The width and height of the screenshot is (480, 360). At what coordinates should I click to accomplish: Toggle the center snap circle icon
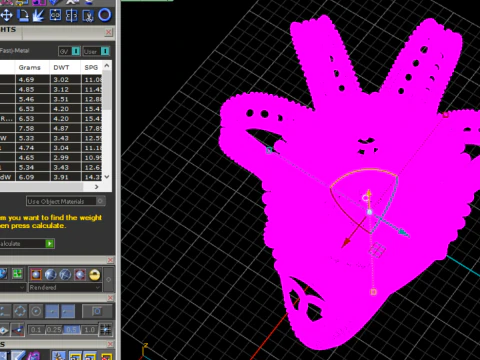[x=36, y=311]
